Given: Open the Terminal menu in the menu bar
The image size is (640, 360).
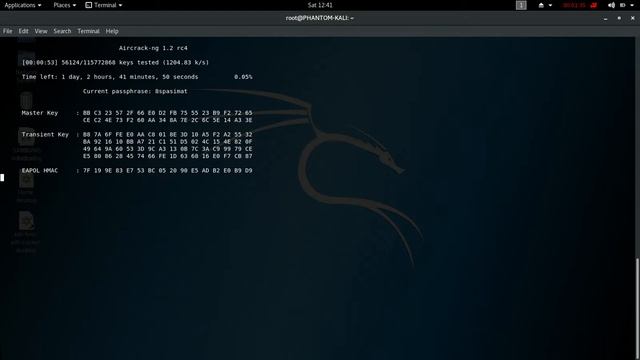Looking at the screenshot, I should tap(88, 31).
